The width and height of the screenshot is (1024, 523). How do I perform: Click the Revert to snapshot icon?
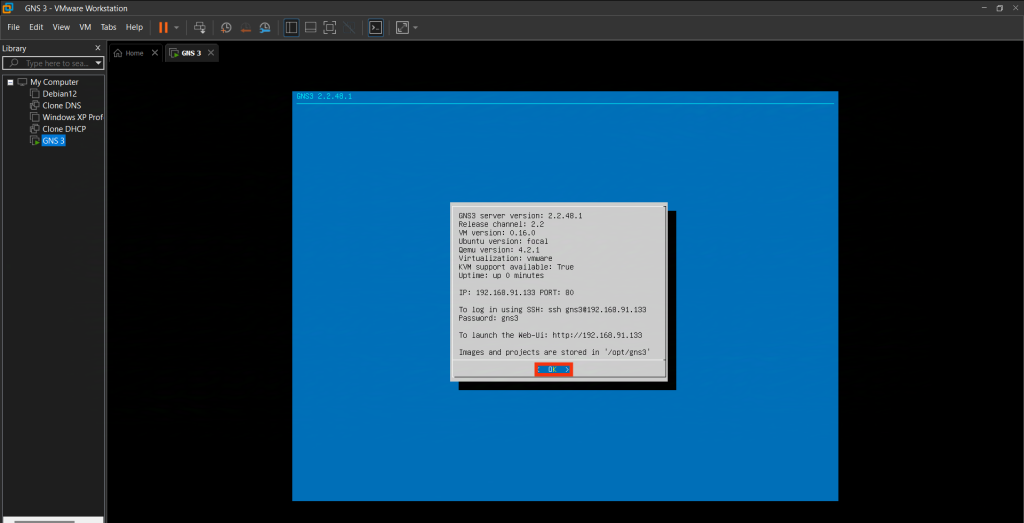pyautogui.click(x=245, y=27)
